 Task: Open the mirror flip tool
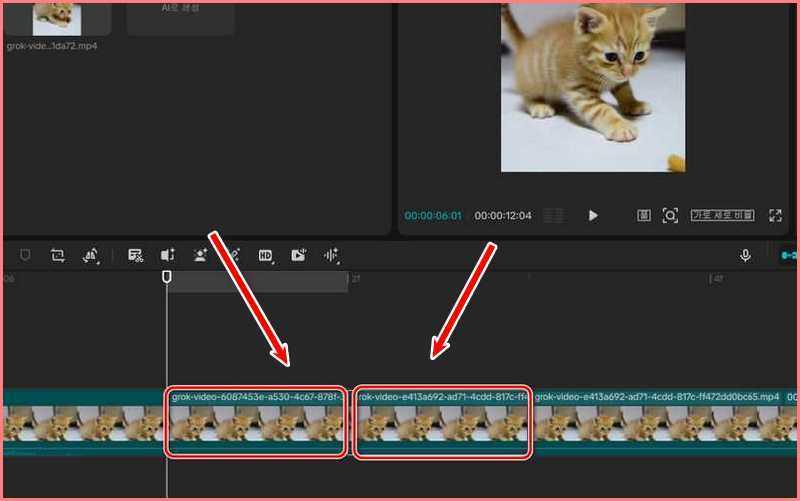pos(90,256)
